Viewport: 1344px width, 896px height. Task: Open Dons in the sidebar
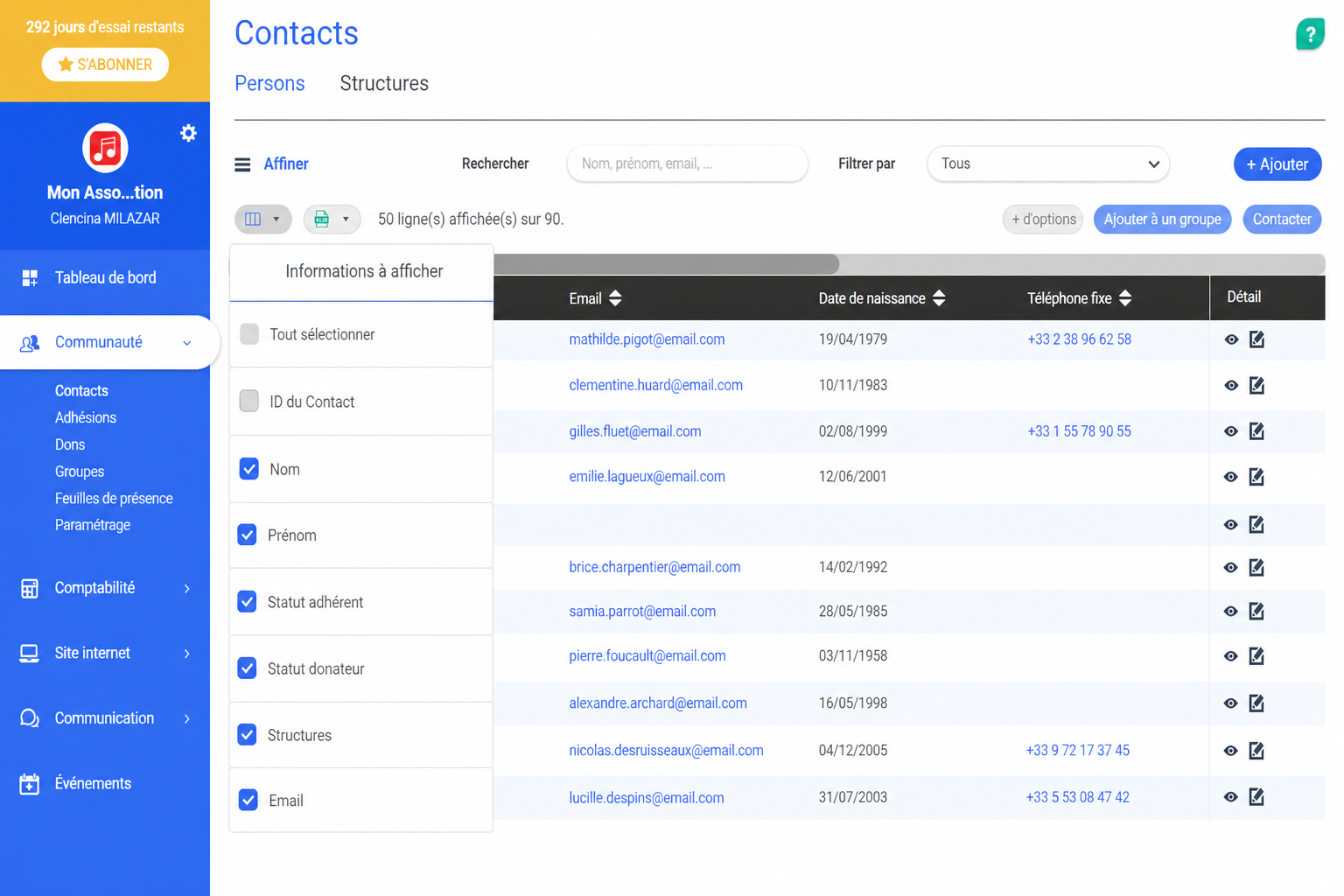pos(70,444)
